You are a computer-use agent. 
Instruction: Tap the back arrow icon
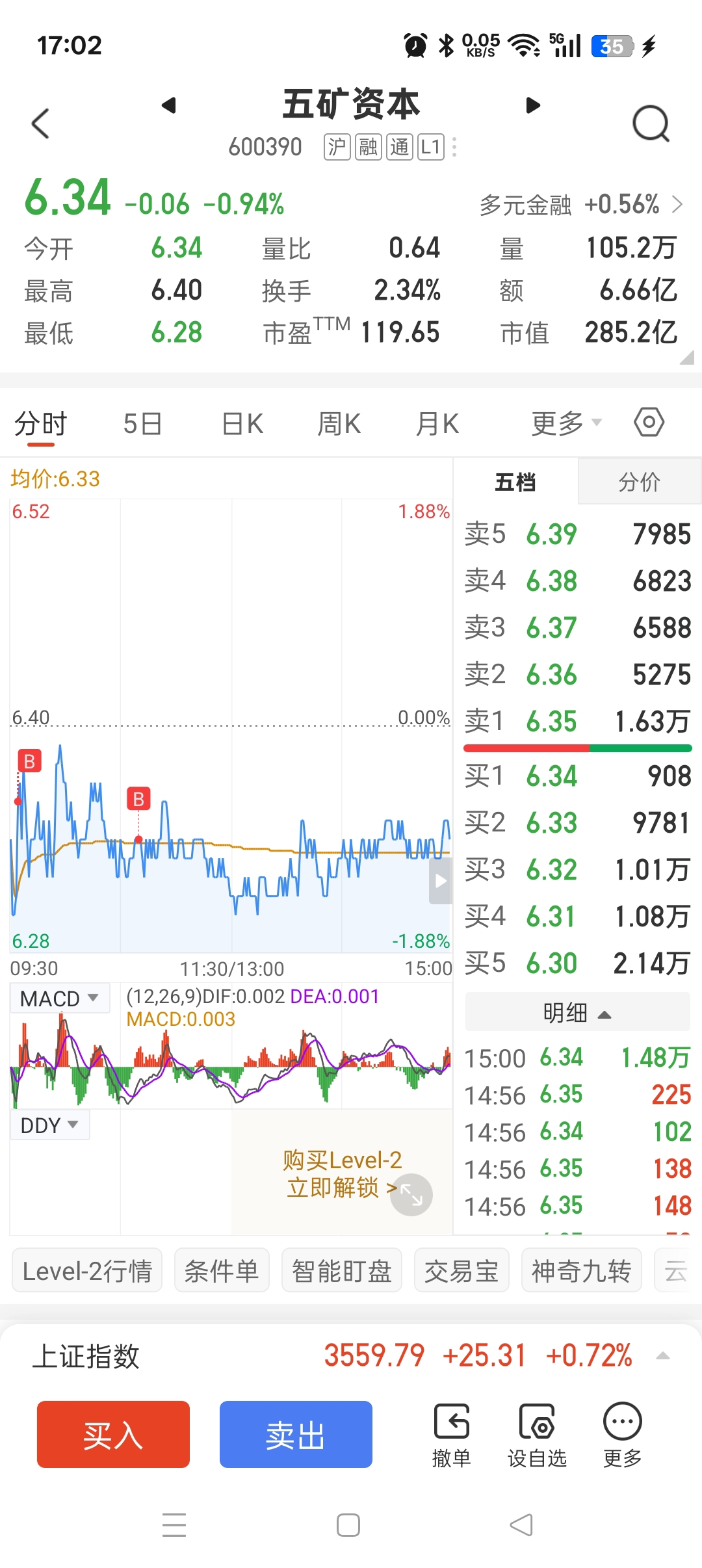click(40, 123)
